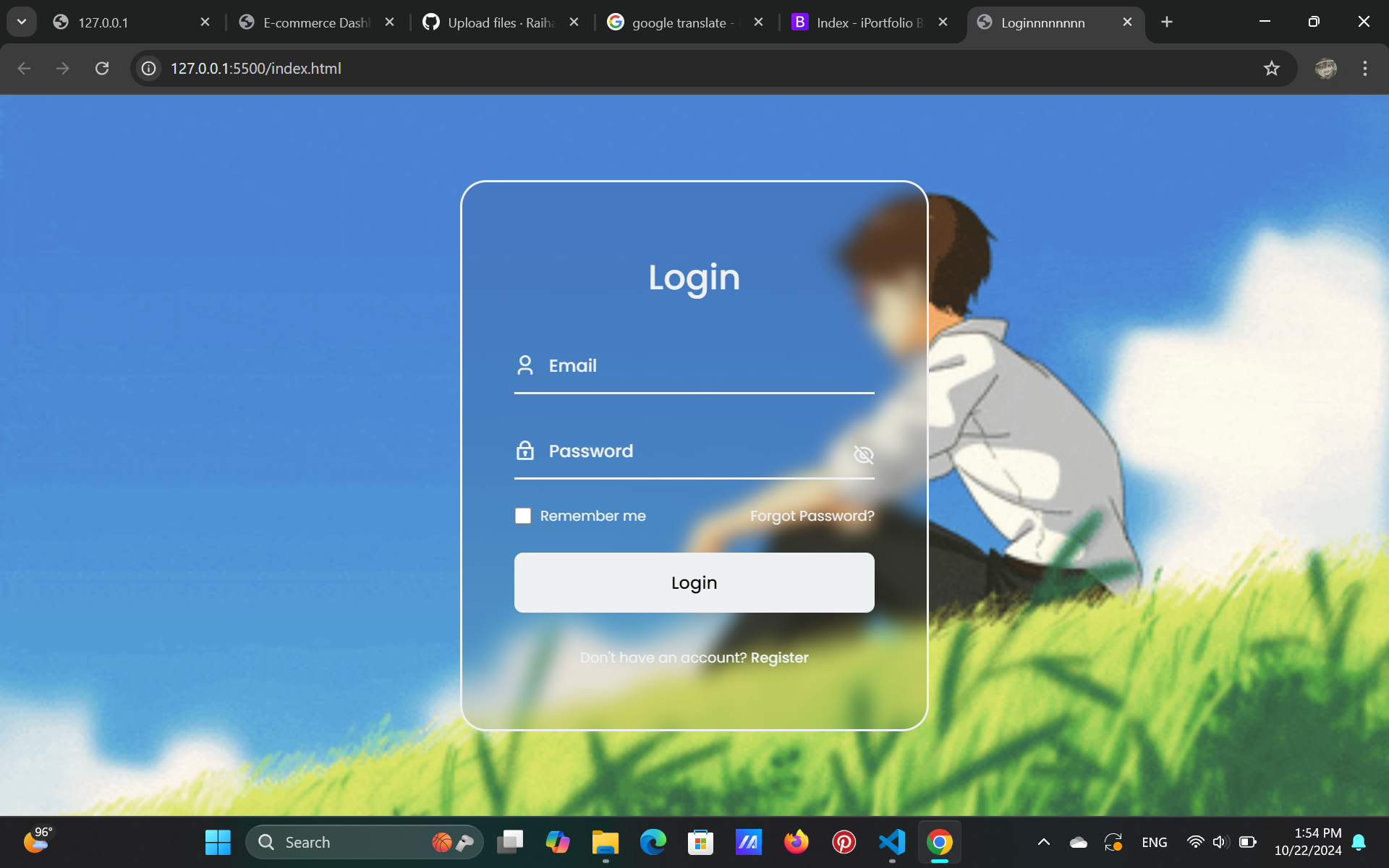Reload the current page

click(x=102, y=69)
